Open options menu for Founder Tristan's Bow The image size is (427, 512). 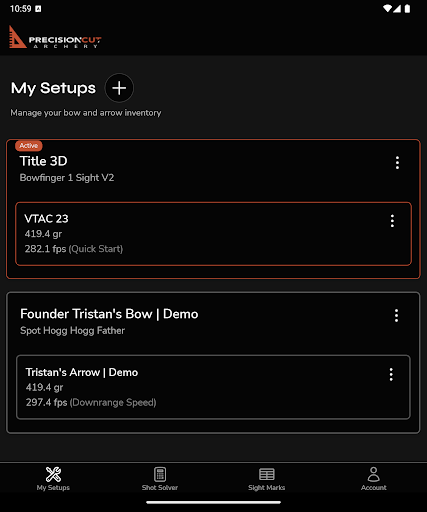(x=396, y=315)
